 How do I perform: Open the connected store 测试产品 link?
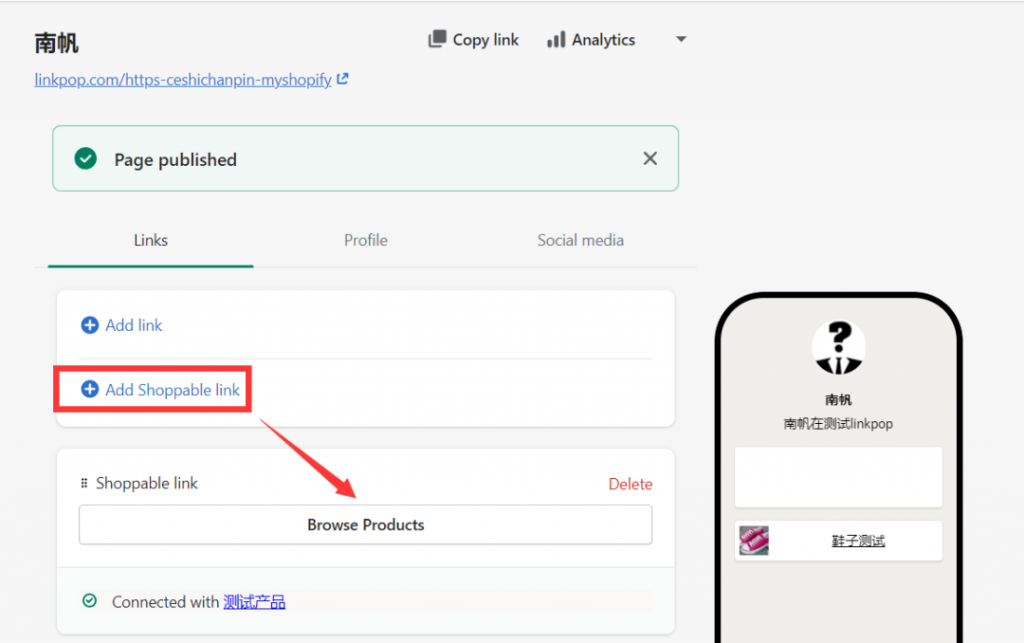coord(254,602)
